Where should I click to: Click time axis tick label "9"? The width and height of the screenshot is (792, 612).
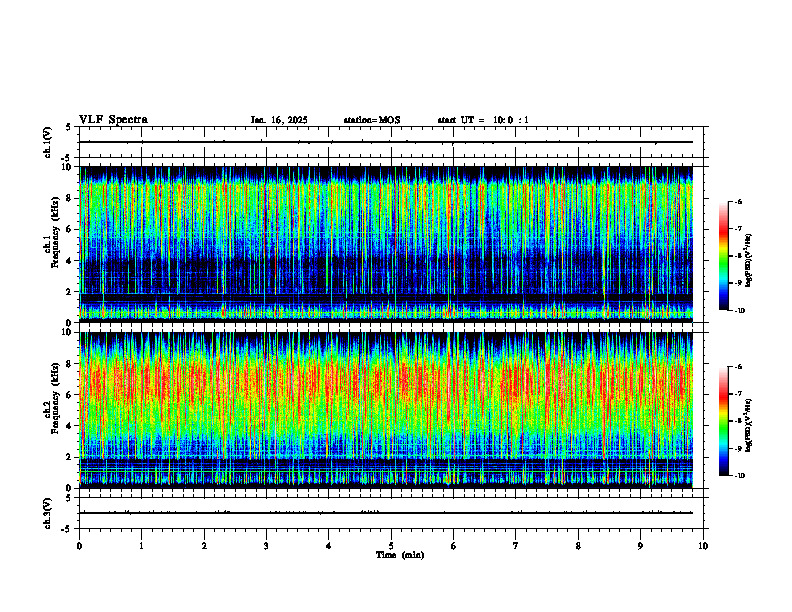pos(640,546)
